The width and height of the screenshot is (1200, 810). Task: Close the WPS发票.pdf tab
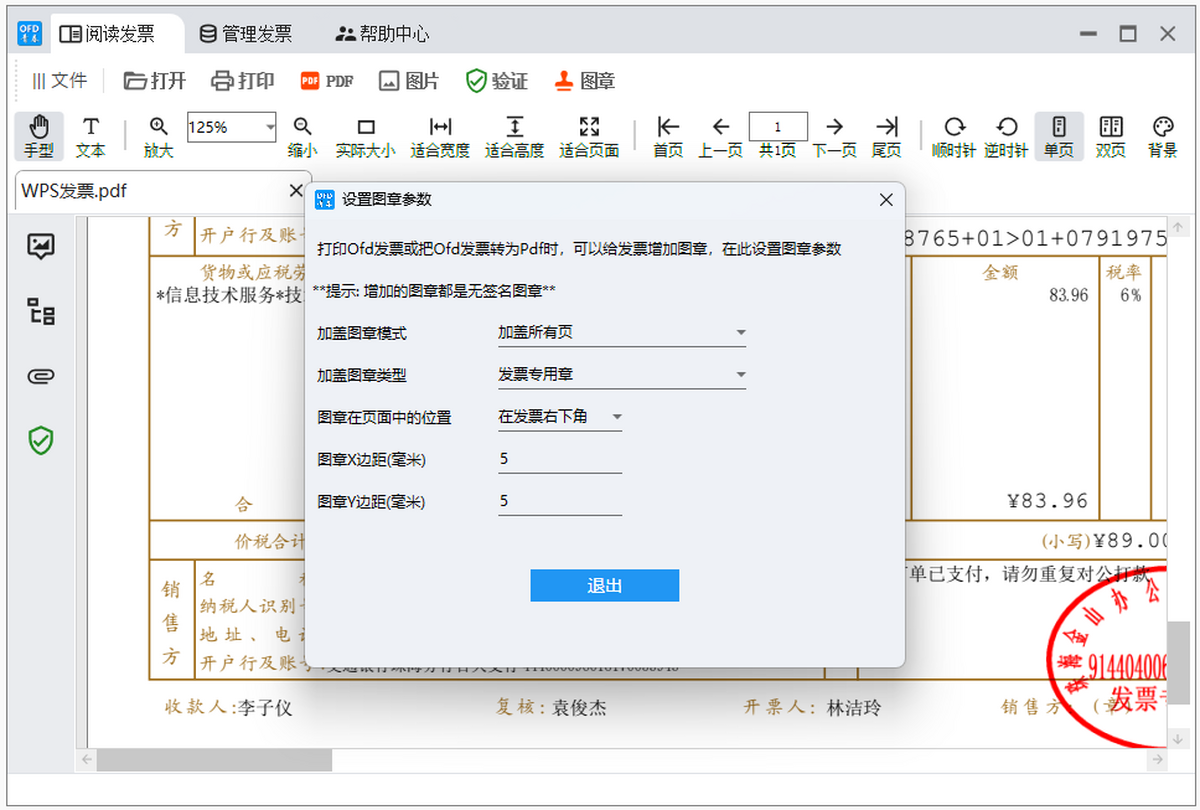pyautogui.click(x=295, y=190)
